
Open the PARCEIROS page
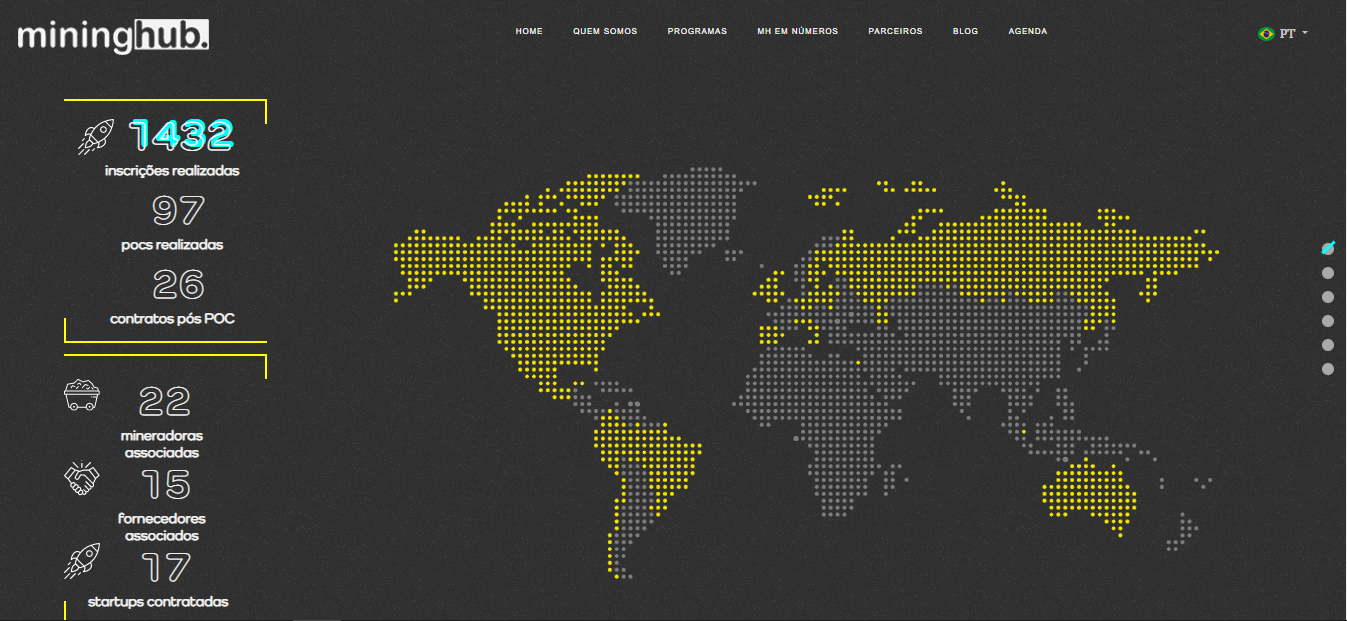895,31
